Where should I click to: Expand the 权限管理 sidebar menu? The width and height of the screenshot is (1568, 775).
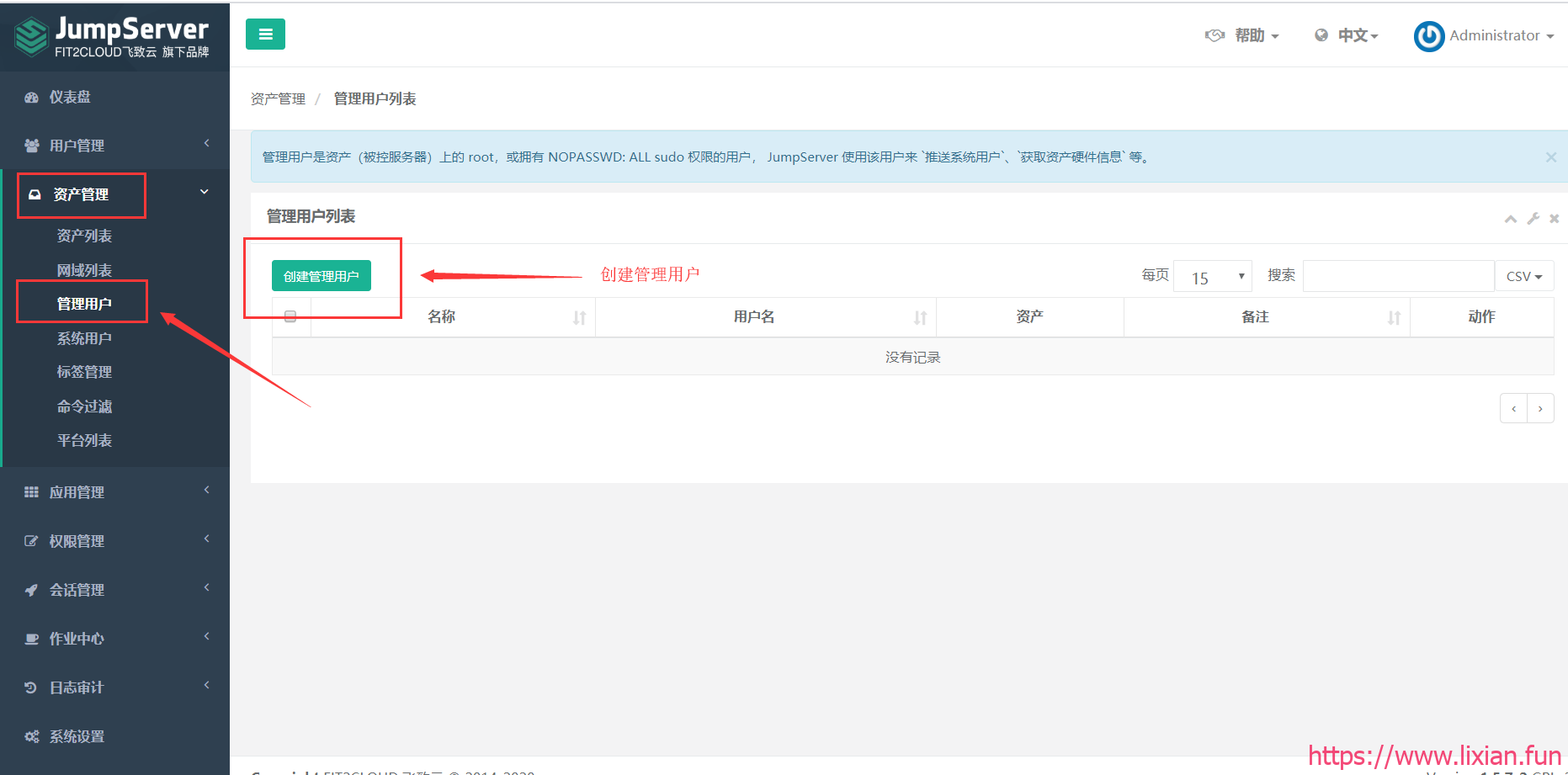[114, 541]
